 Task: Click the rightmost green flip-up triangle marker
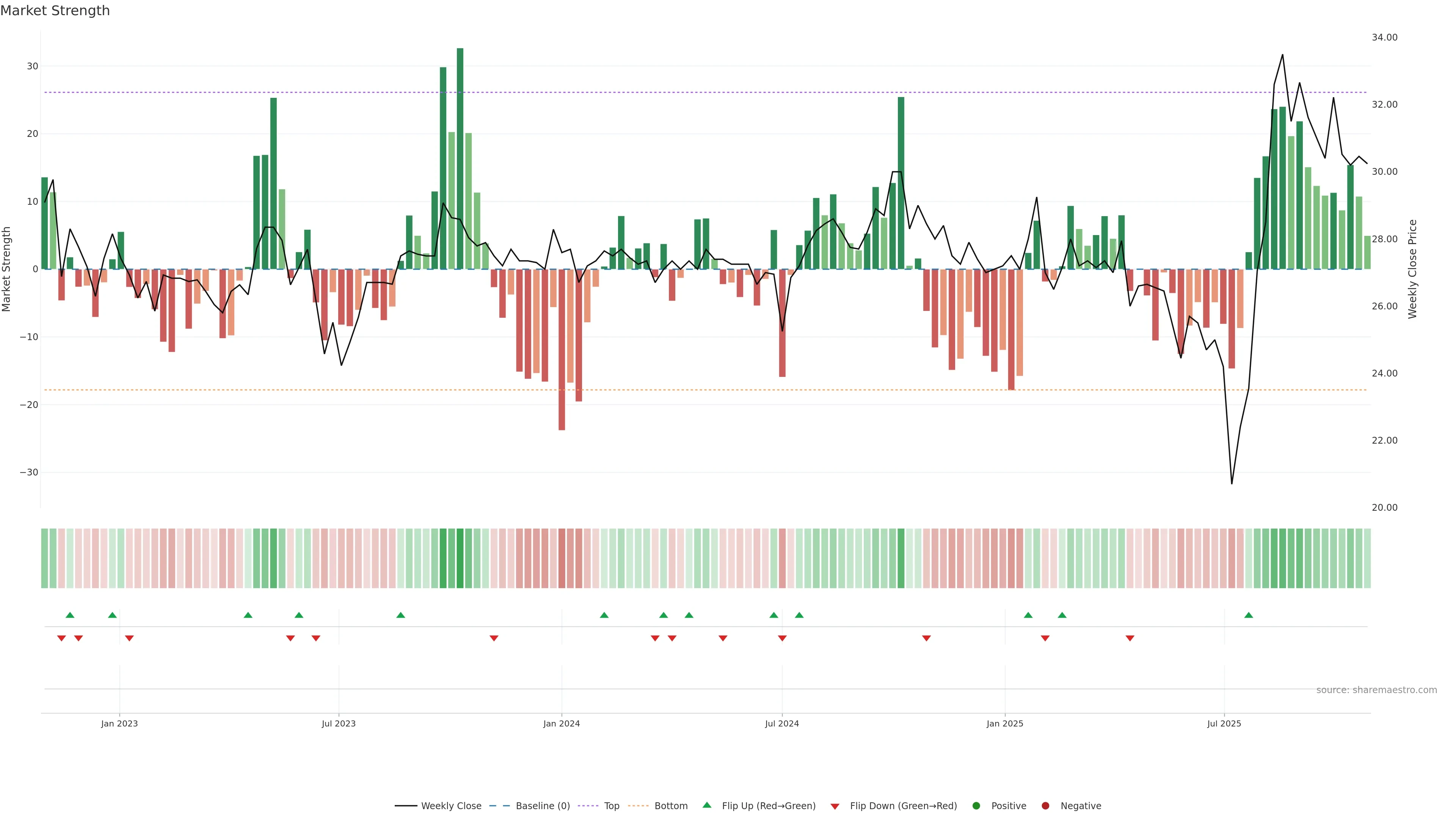coord(1249,615)
